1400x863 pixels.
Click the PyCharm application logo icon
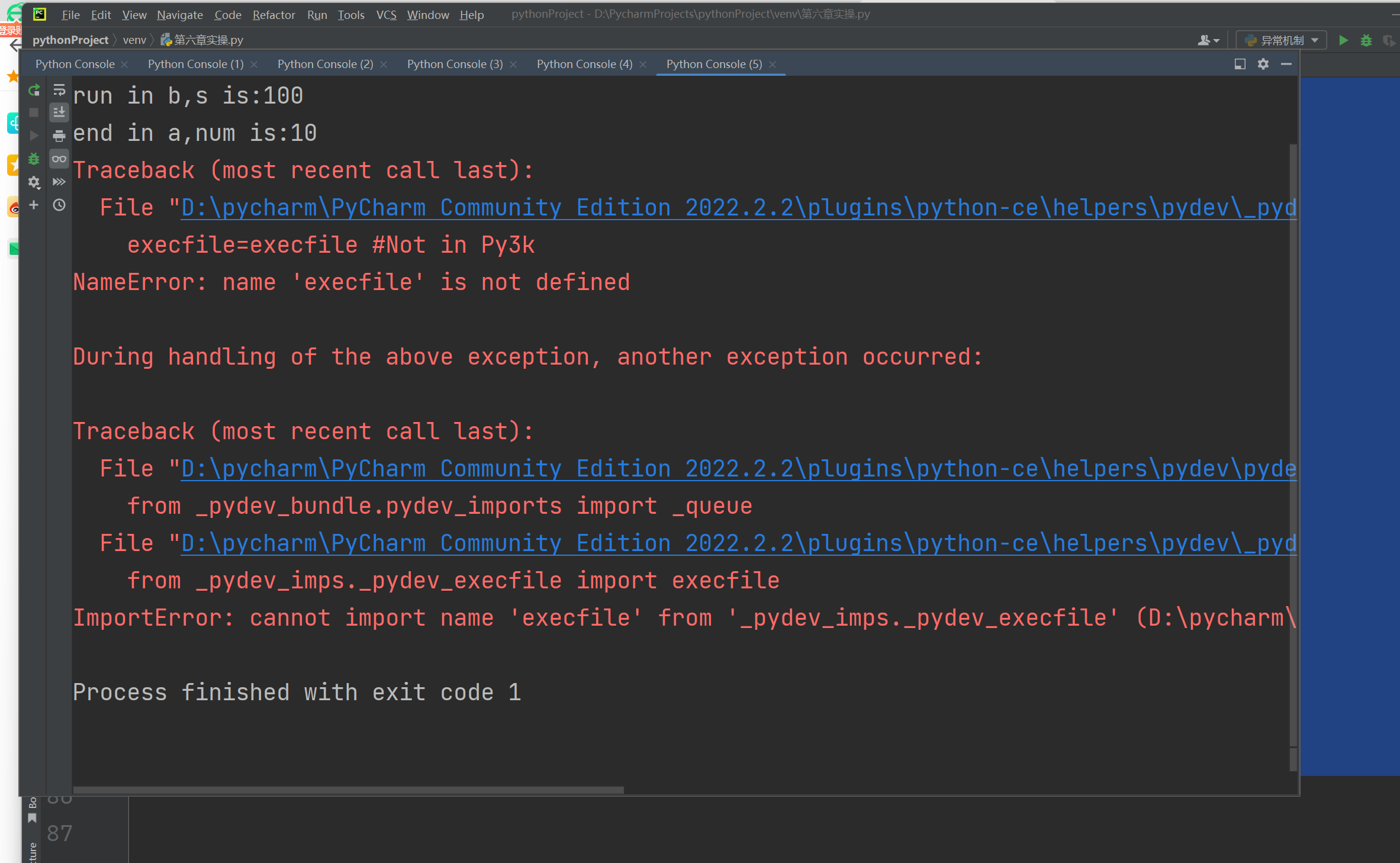tap(40, 14)
